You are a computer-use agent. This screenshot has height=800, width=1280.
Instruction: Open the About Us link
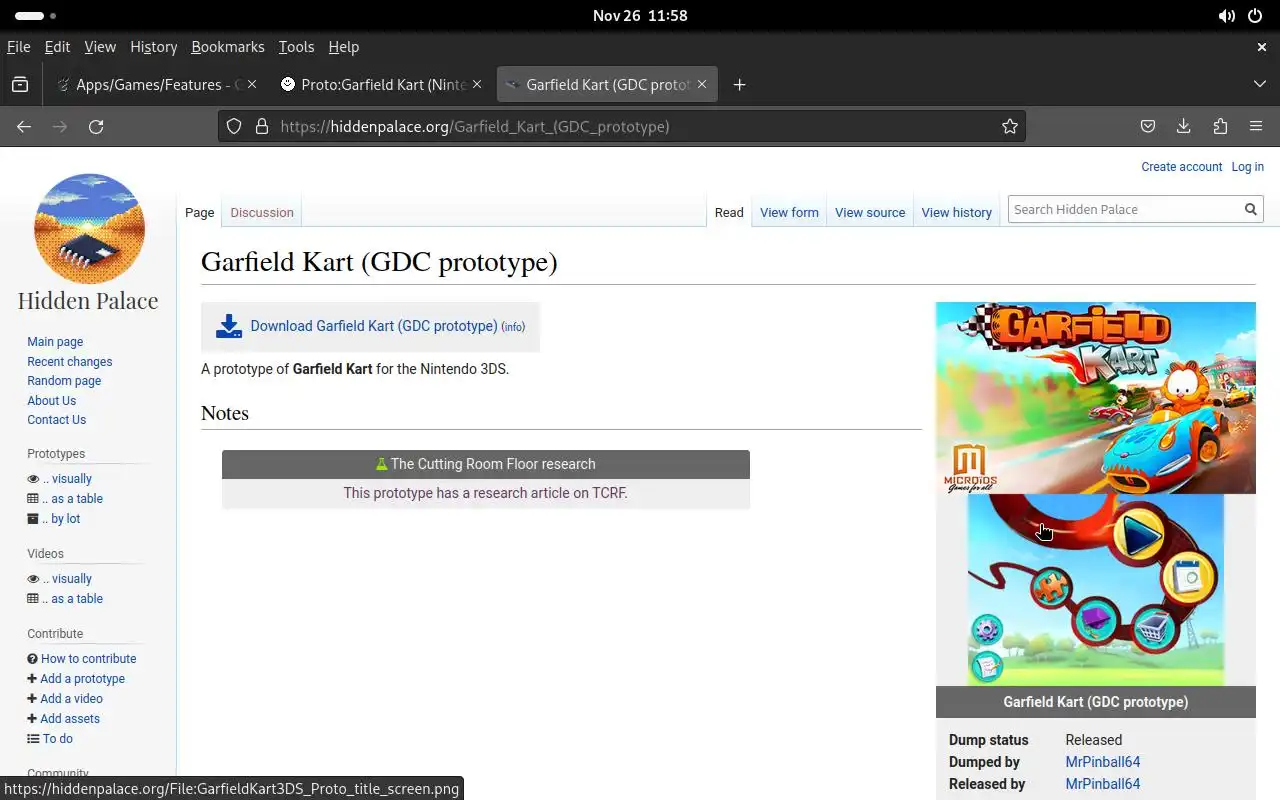[52, 401]
